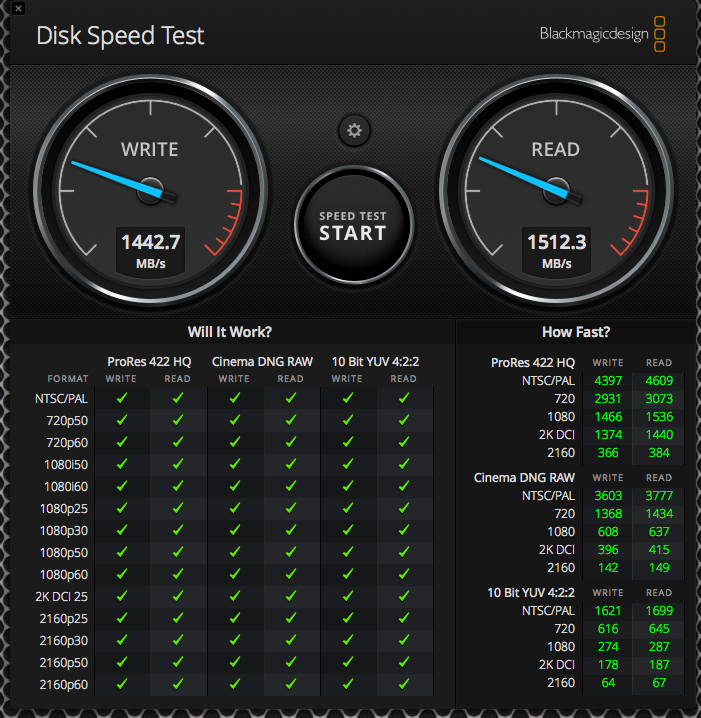This screenshot has height=718, width=701.
Task: Select the 1512.3 MB/s read readout
Action: pos(556,251)
